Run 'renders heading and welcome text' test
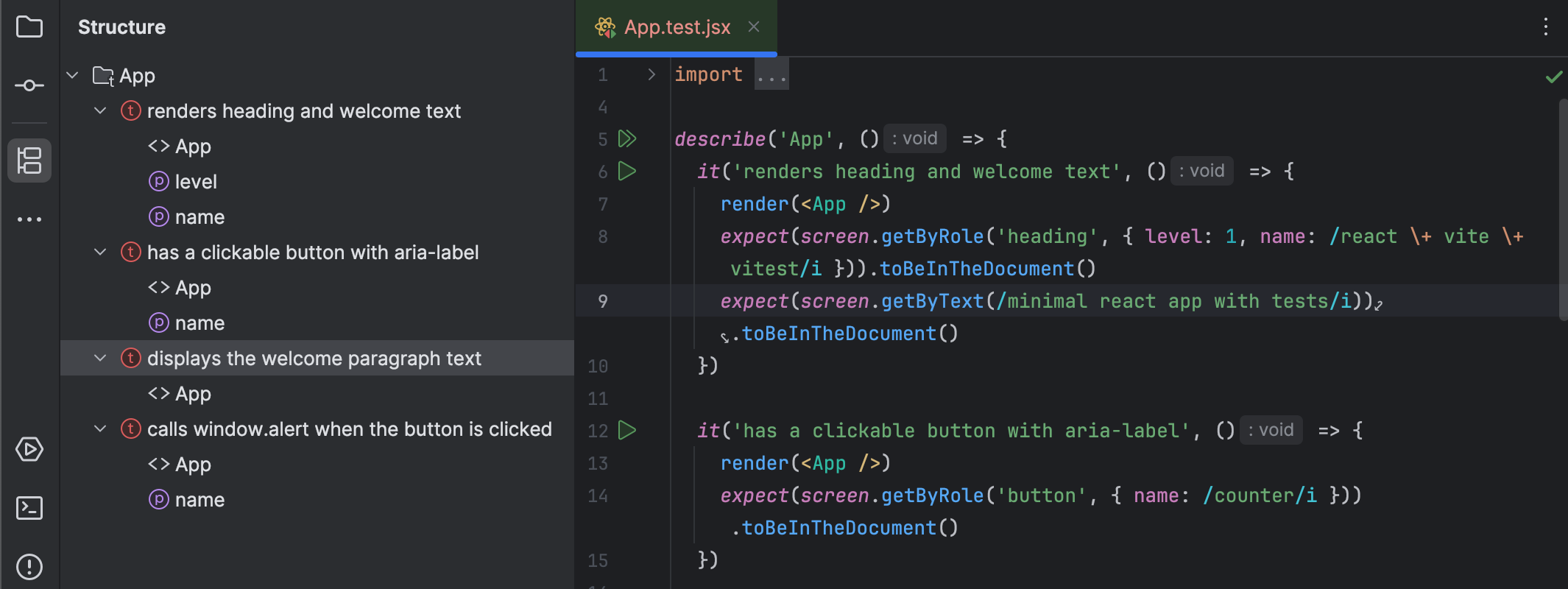 [x=627, y=171]
